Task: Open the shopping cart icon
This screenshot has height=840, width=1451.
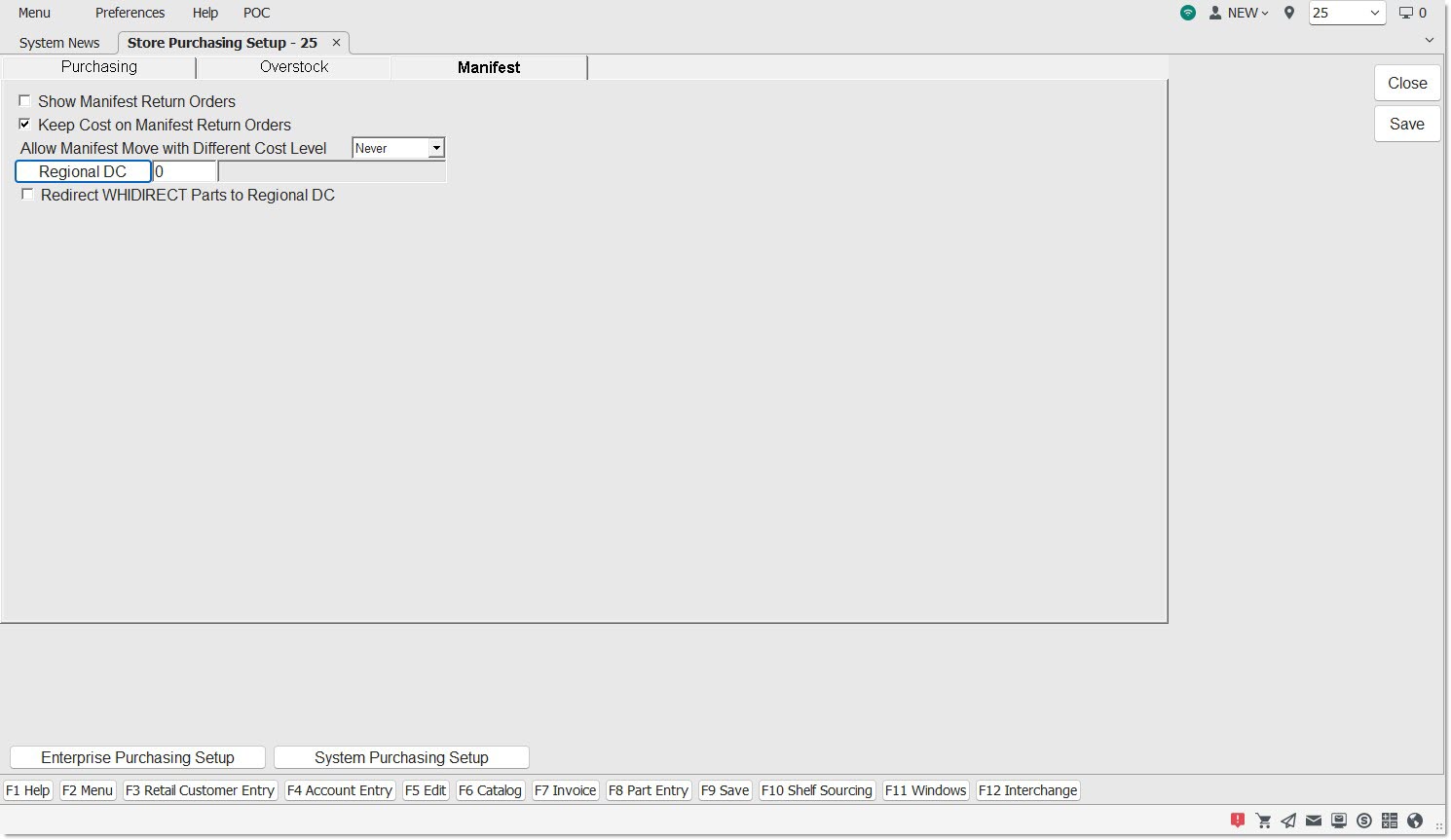Action: click(x=1263, y=821)
